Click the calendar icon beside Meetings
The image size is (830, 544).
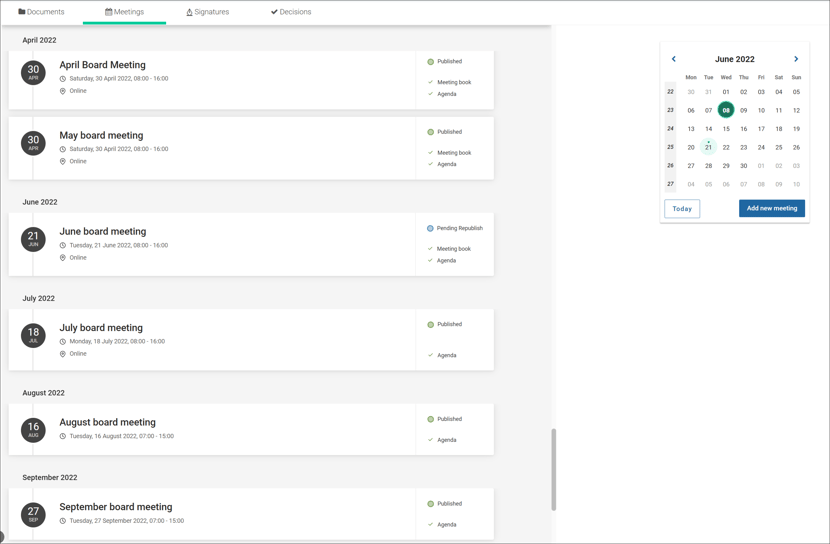(109, 12)
